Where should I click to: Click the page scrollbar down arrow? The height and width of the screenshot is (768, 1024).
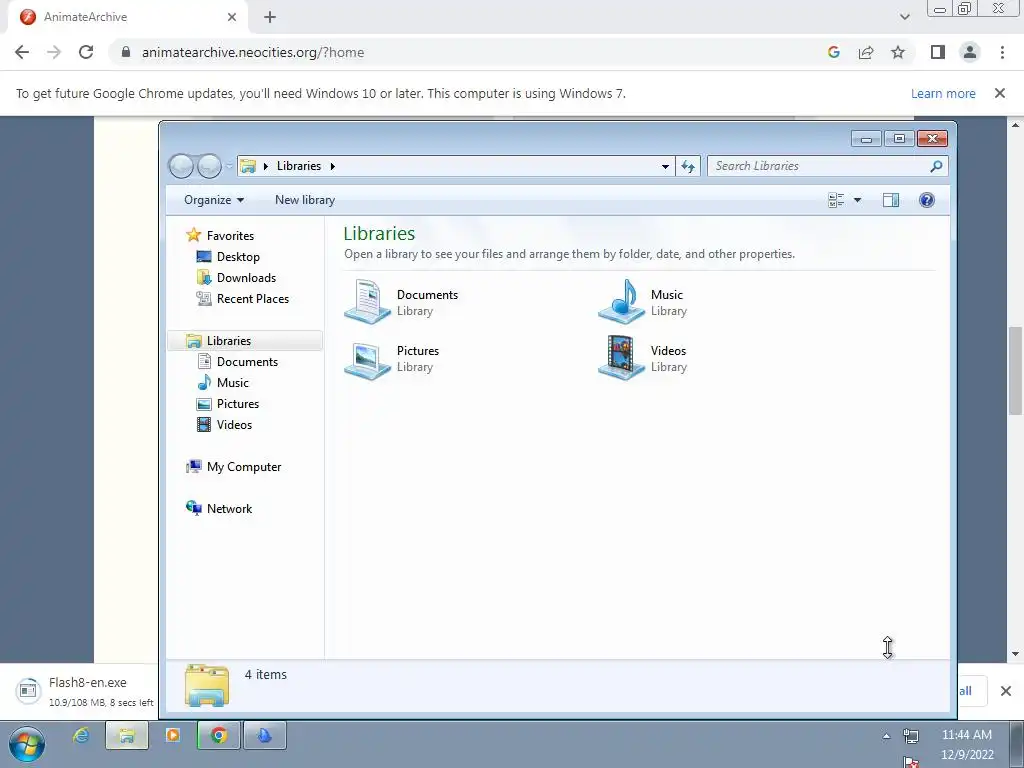pos(1015,654)
